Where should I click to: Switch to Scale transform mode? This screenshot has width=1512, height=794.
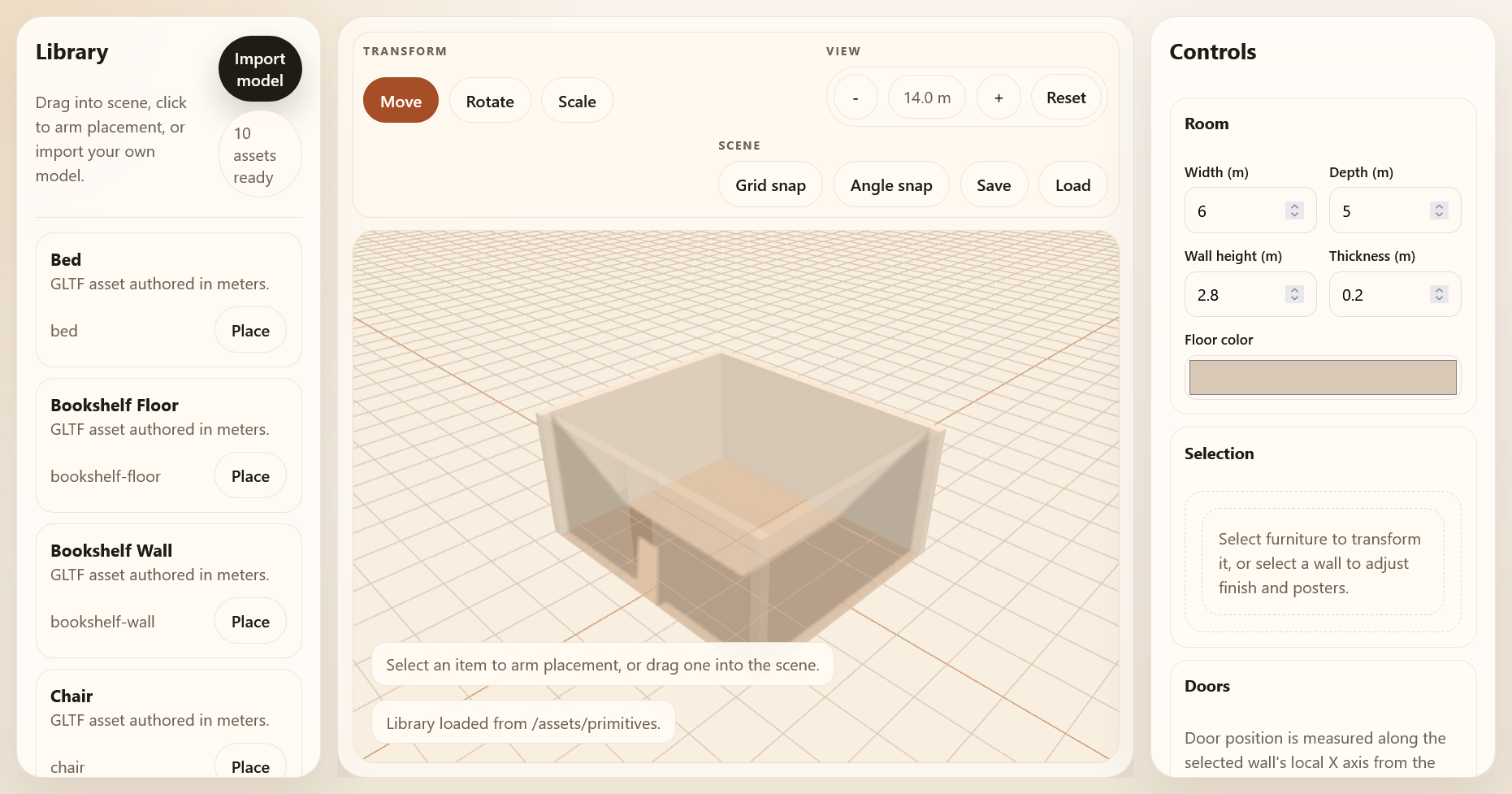[577, 101]
